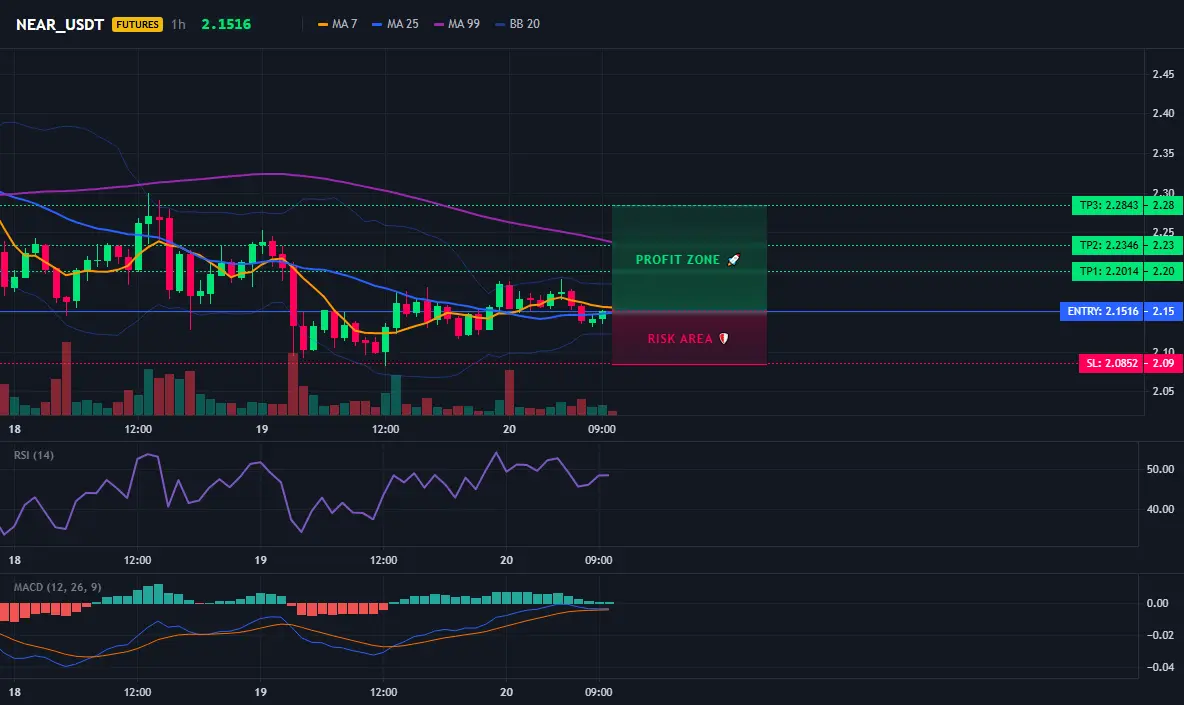The height and width of the screenshot is (705, 1184).
Task: Click the PROFIT ZONE text
Action: click(x=677, y=260)
